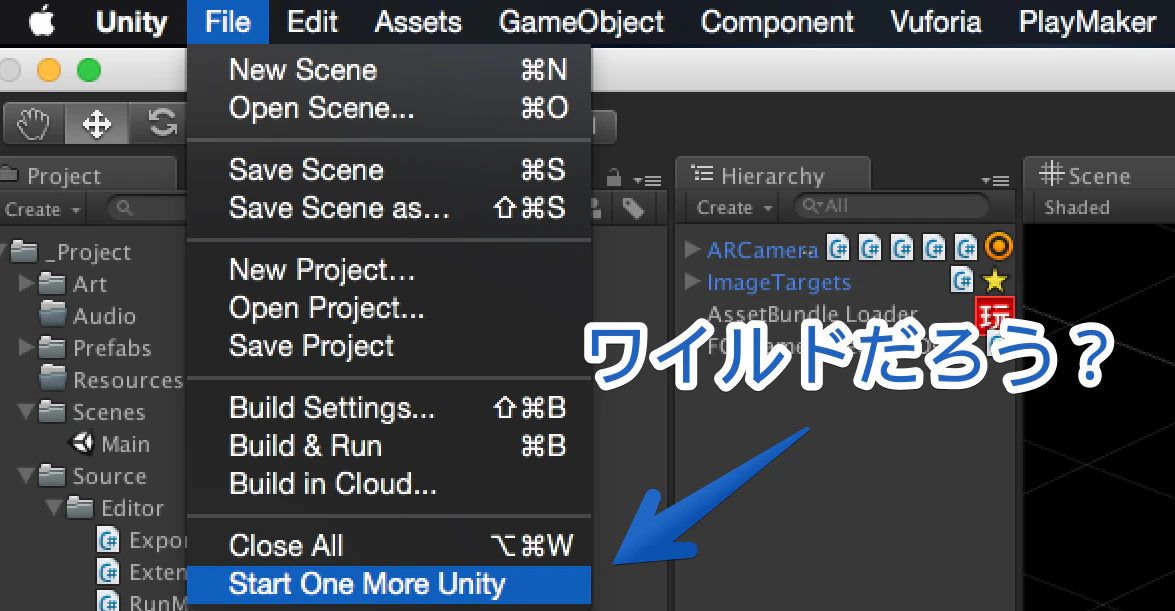Click the Hierarchy search field
The width and height of the screenshot is (1175, 611).
[891, 206]
